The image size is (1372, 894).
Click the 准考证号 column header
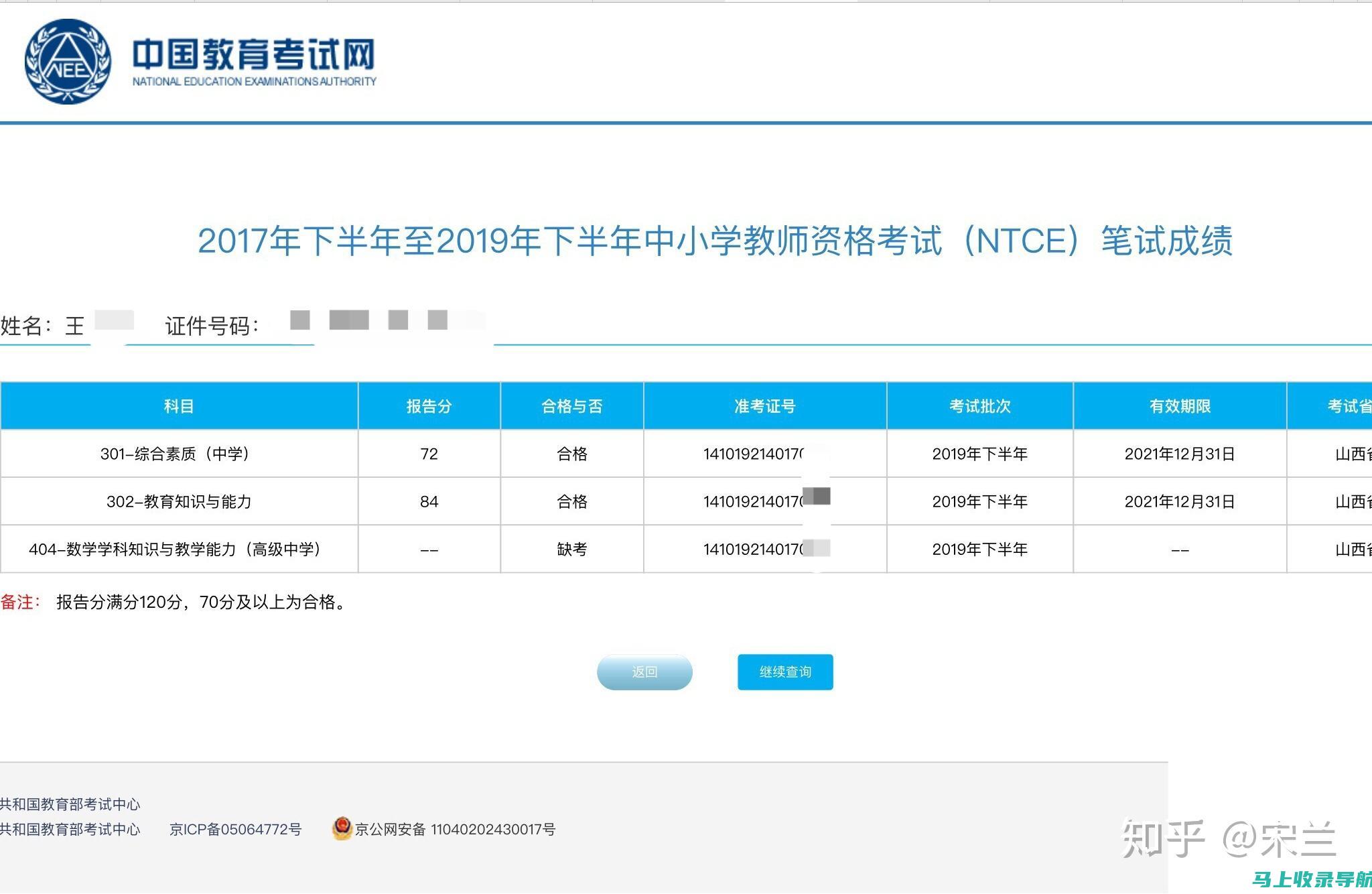point(765,406)
